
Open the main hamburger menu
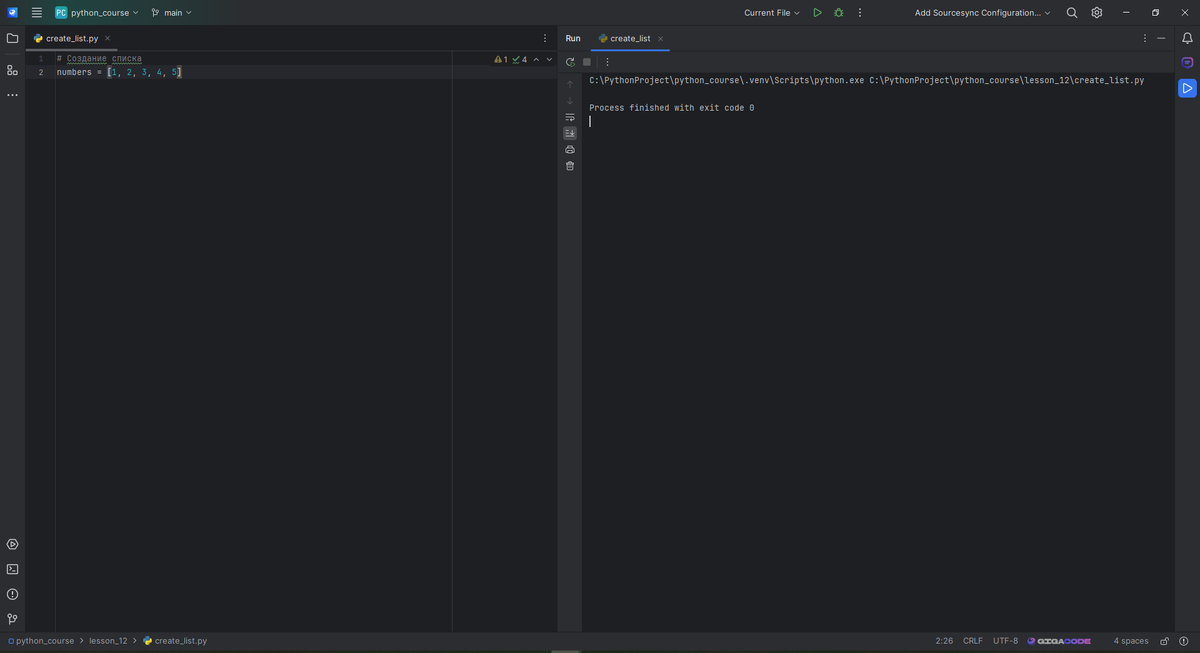(37, 13)
